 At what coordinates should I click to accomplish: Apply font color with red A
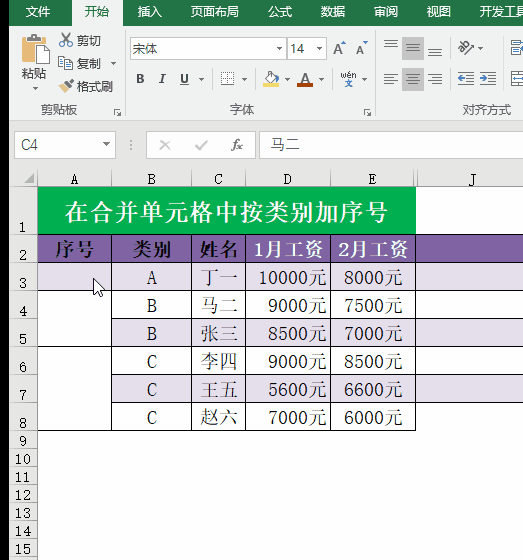pyautogui.click(x=305, y=79)
